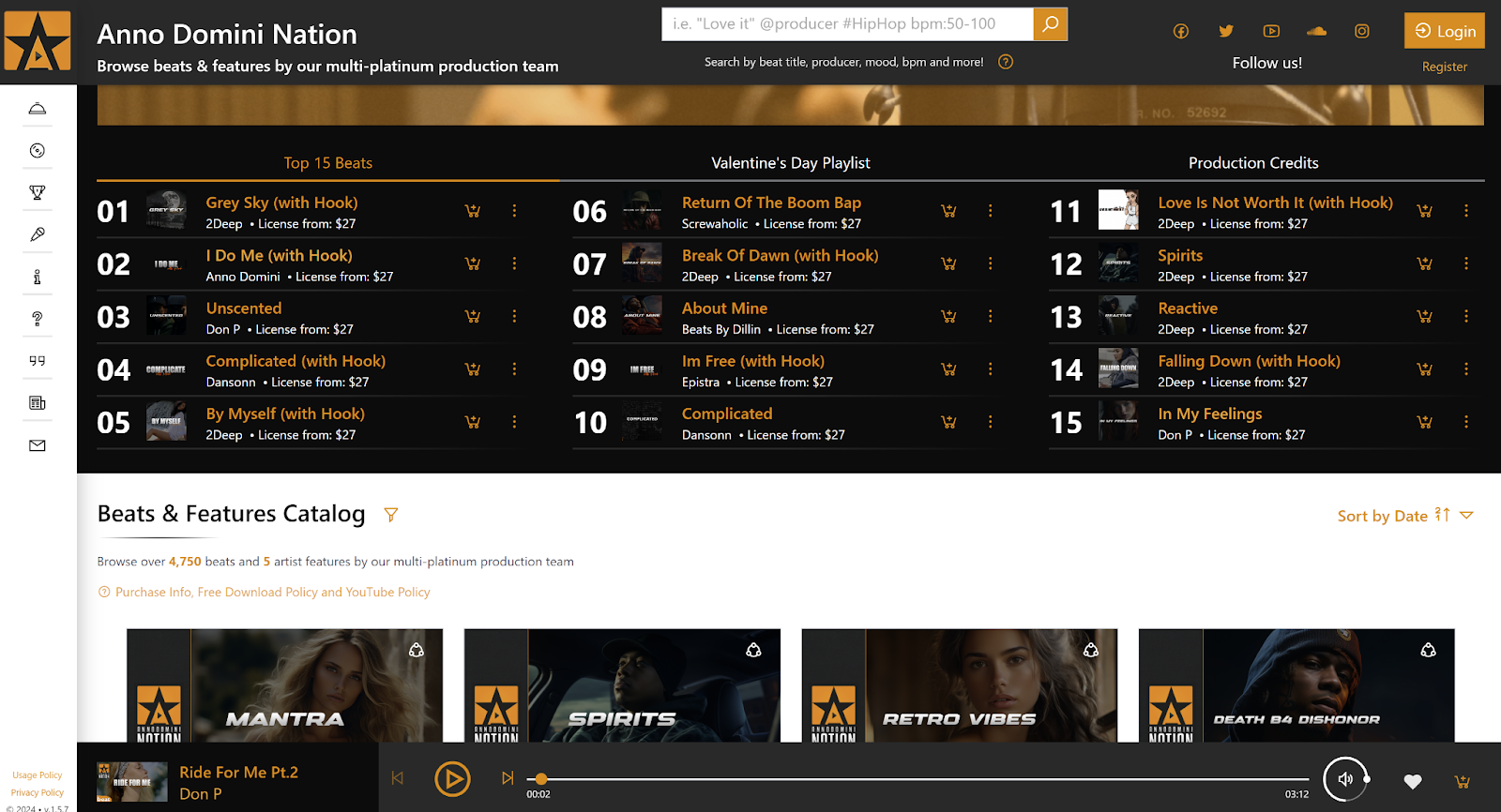Image resolution: width=1501 pixels, height=812 pixels.
Task: Open more options for In My Feelings
Action: click(x=1466, y=422)
